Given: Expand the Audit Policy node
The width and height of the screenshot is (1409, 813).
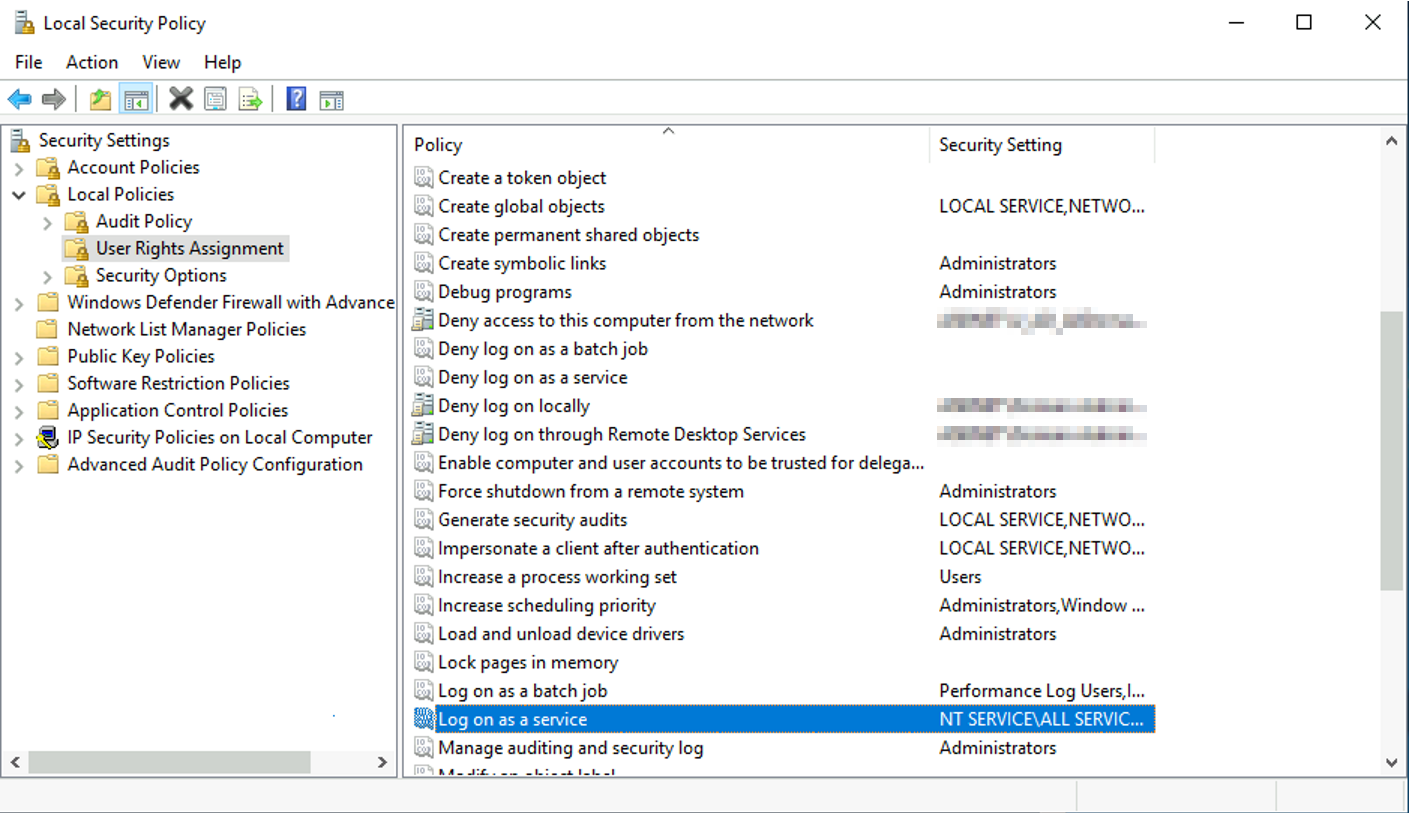Looking at the screenshot, I should pyautogui.click(x=48, y=222).
